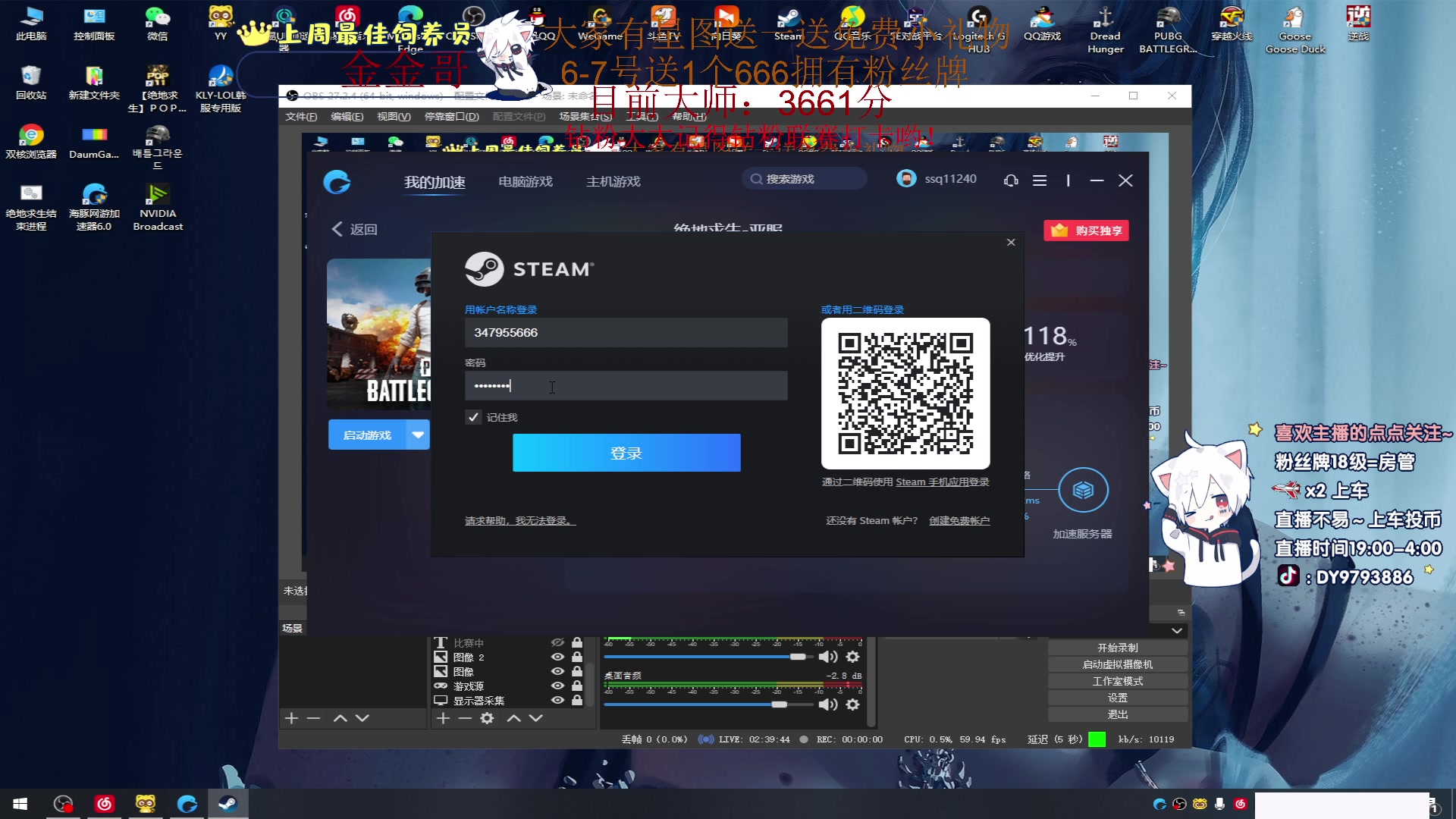Uncheck the 记住我 checkbox on Steam login
The width and height of the screenshot is (1456, 819).
click(x=473, y=417)
